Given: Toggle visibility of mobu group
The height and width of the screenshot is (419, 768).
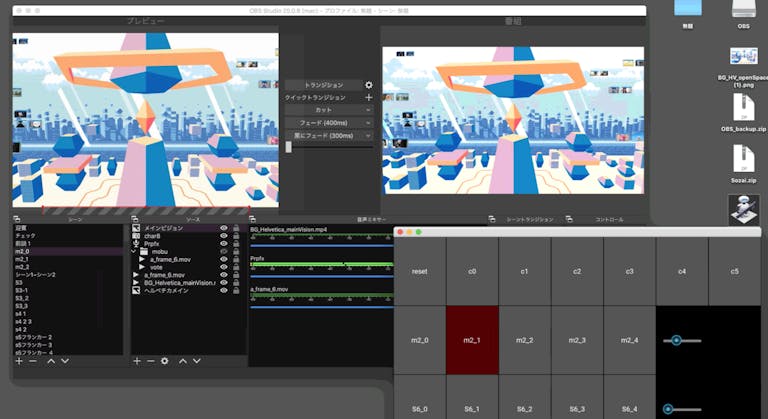Looking at the screenshot, I should pyautogui.click(x=224, y=251).
